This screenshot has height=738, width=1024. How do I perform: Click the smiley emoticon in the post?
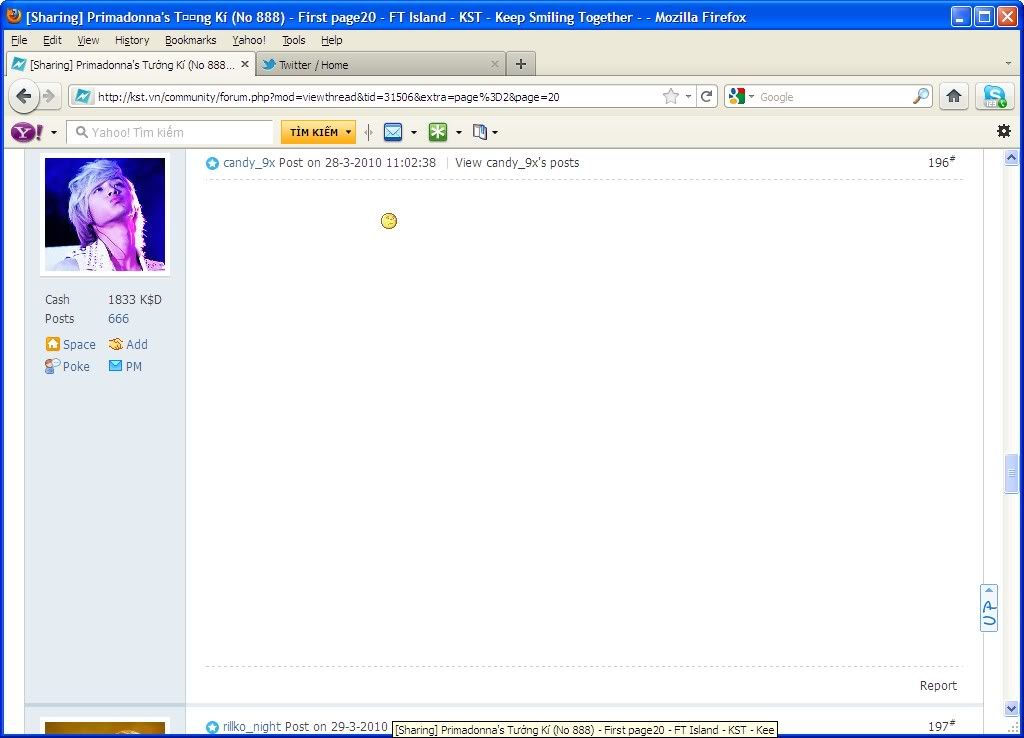(389, 221)
